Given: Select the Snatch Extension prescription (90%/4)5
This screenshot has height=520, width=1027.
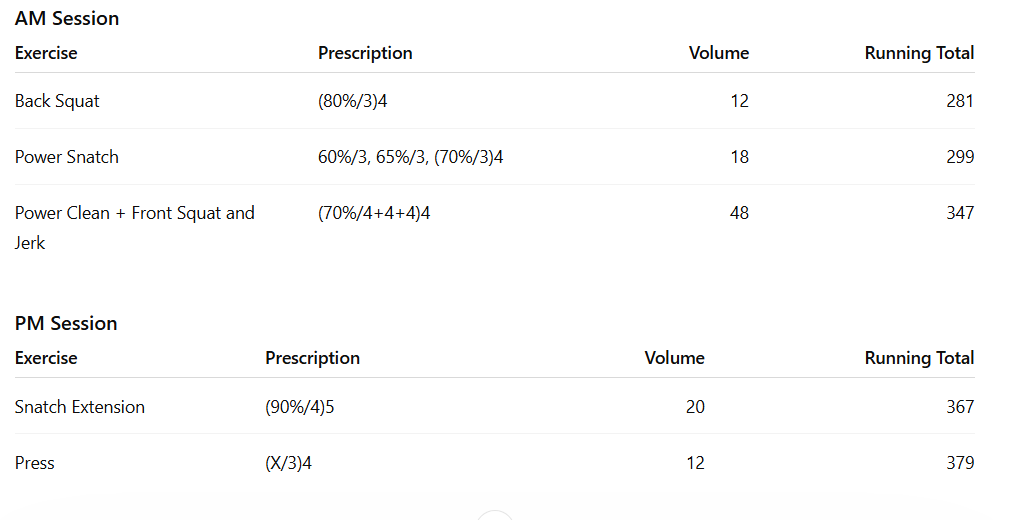Looking at the screenshot, I should click(299, 407).
